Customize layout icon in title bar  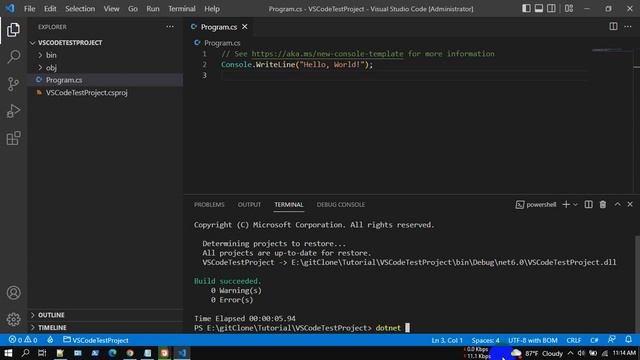[x=569, y=9]
